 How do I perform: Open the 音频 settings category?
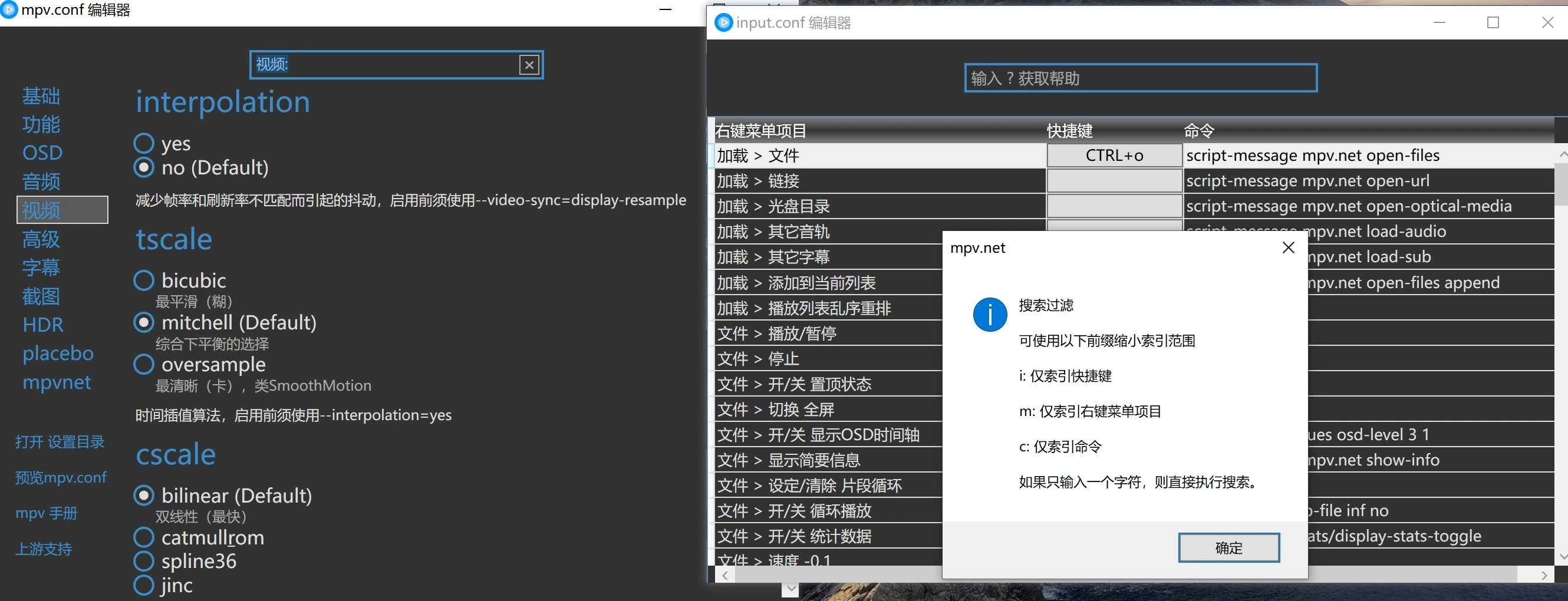pyautogui.click(x=41, y=182)
